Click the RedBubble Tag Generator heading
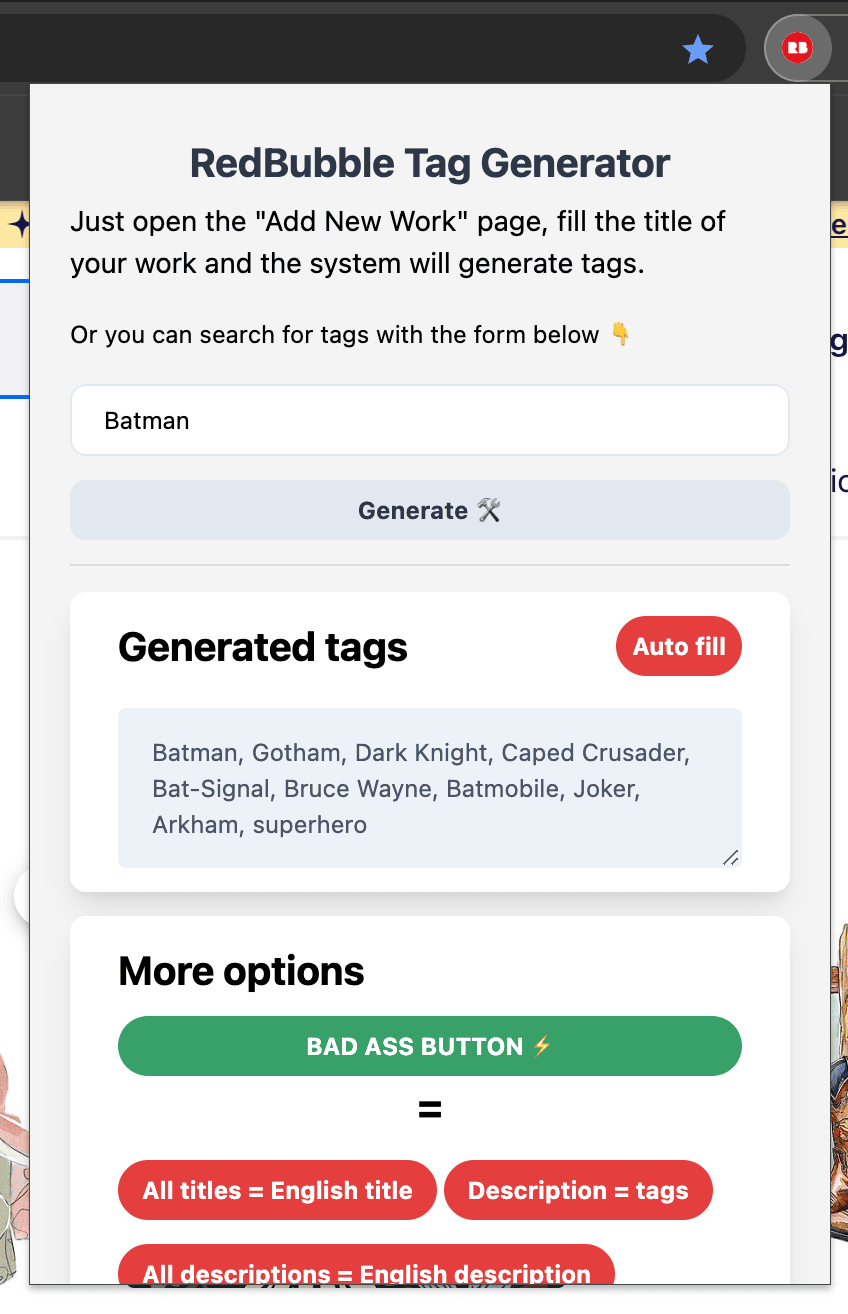Screen dimensions: 848x1314 [x=430, y=163]
